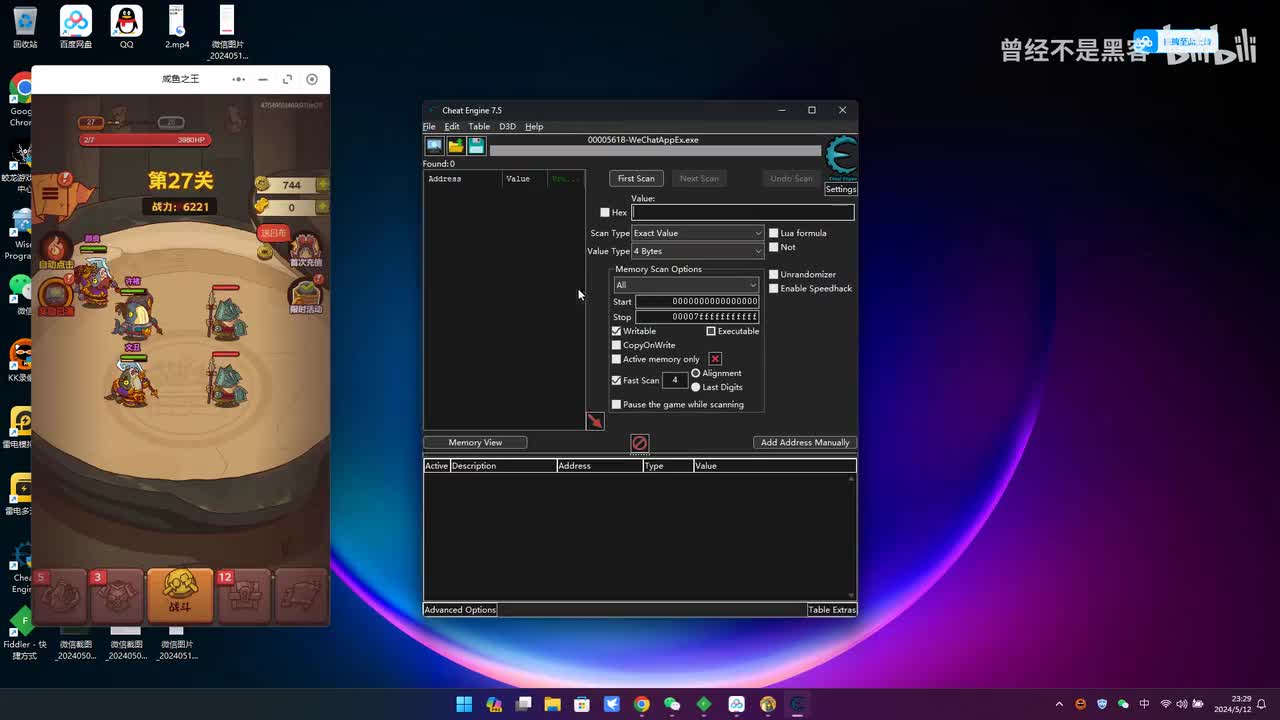Viewport: 1280px width, 720px height.
Task: Click the First Scan button
Action: click(636, 178)
